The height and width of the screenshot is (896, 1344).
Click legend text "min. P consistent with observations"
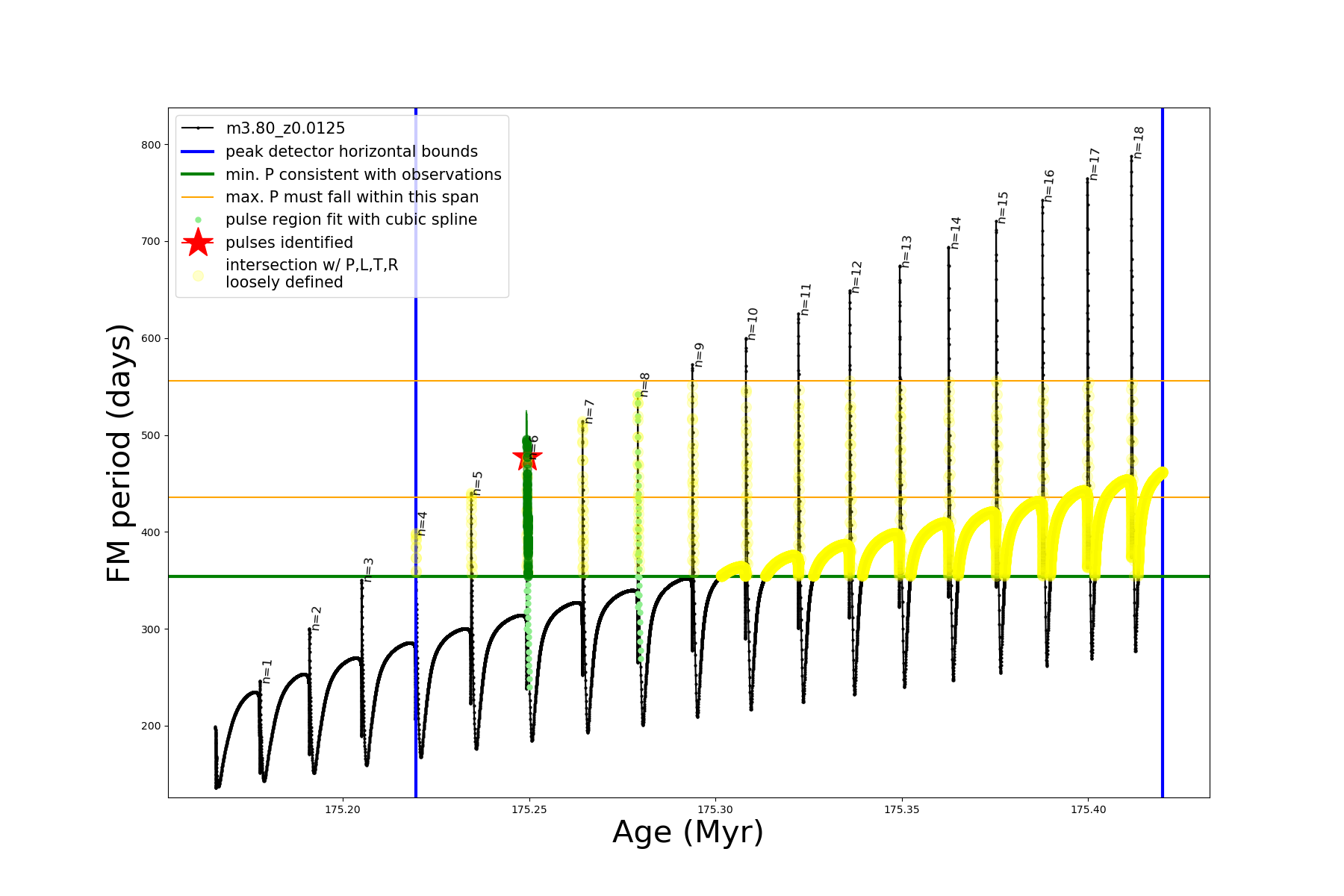tap(364, 175)
